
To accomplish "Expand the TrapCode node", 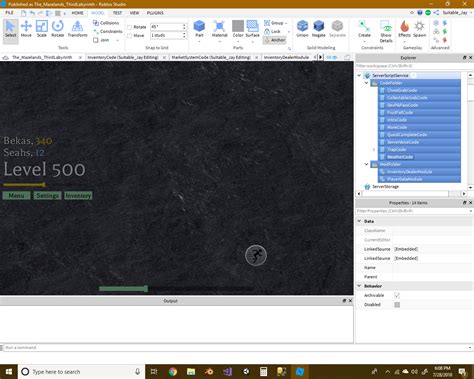I will [374, 149].
